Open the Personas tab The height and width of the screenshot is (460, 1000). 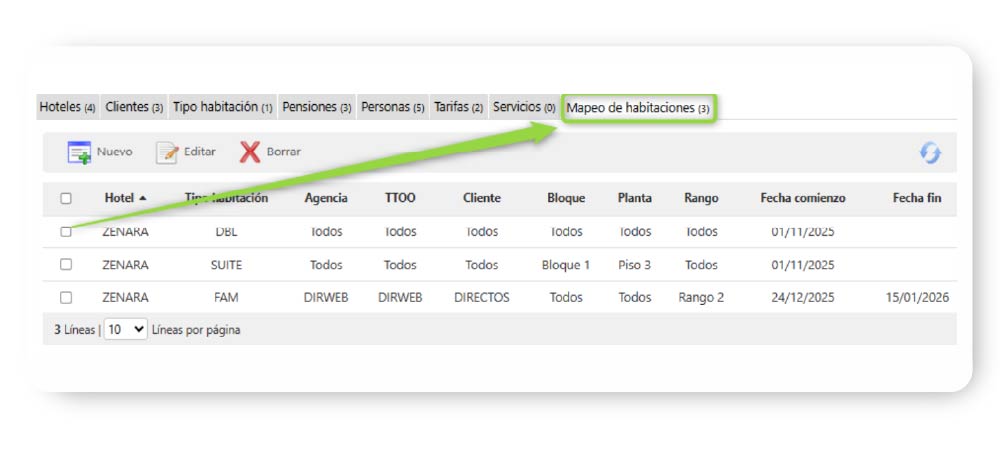tap(392, 107)
